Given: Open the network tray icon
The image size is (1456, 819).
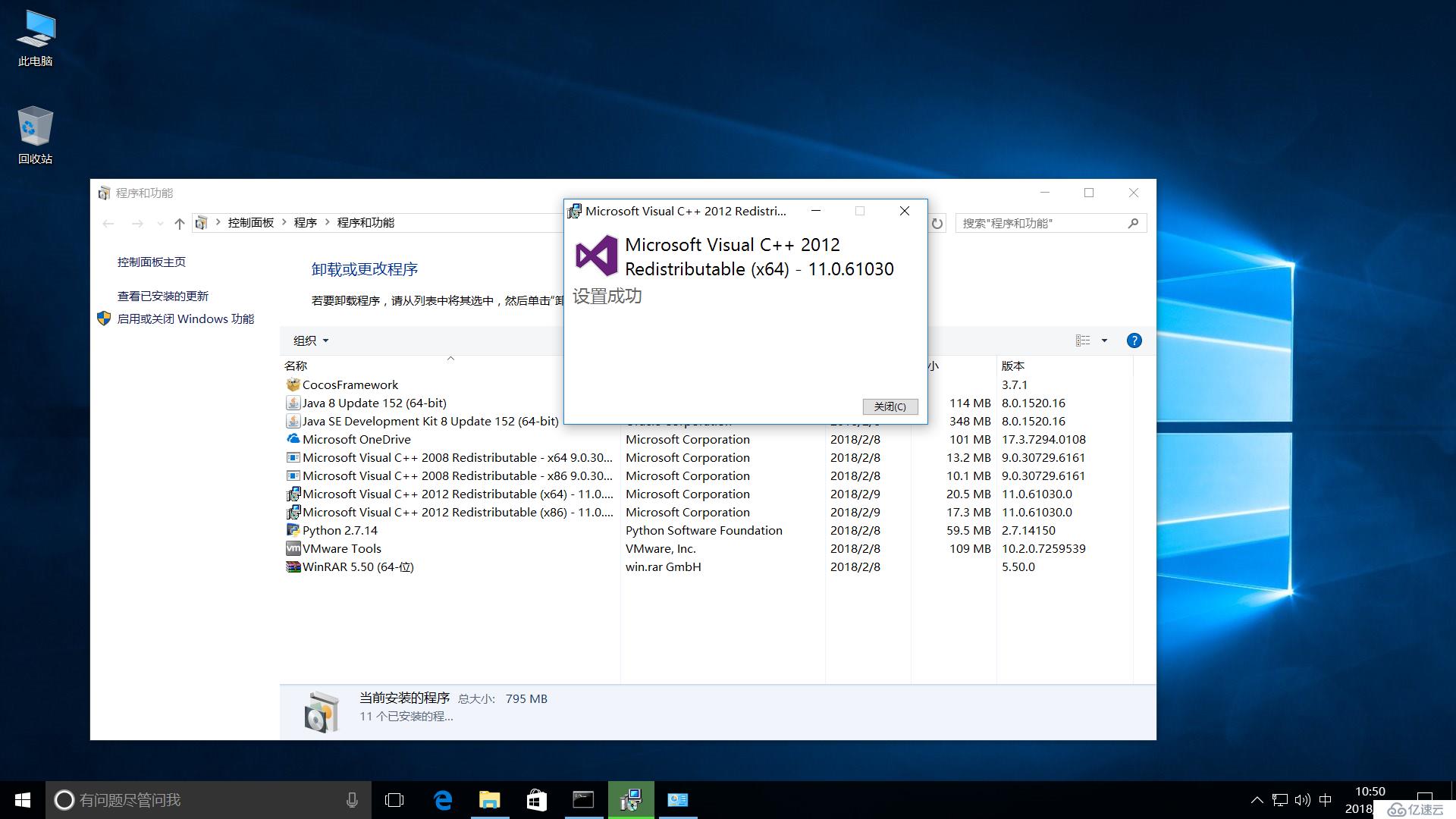Looking at the screenshot, I should [1280, 800].
